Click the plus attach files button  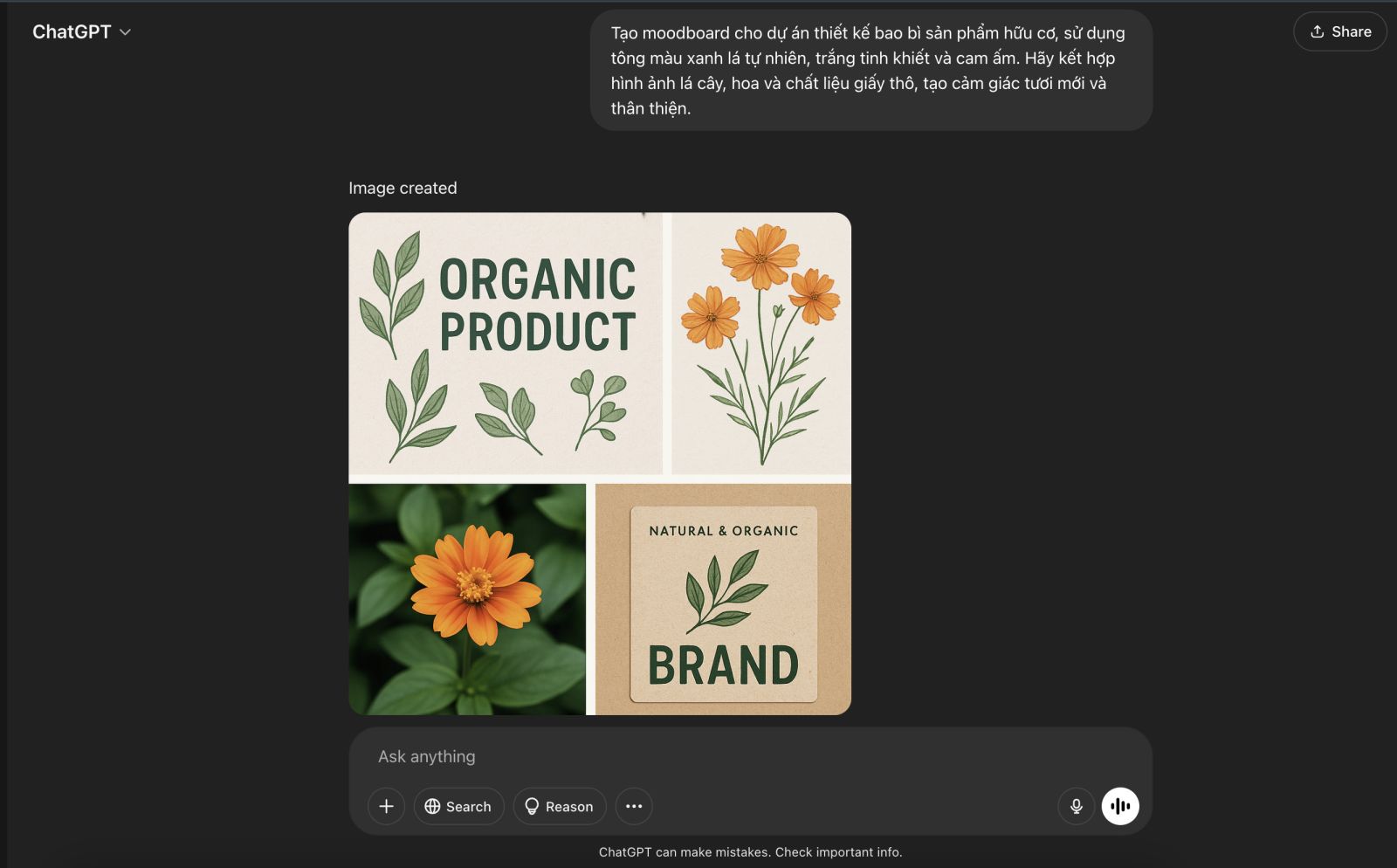point(386,806)
